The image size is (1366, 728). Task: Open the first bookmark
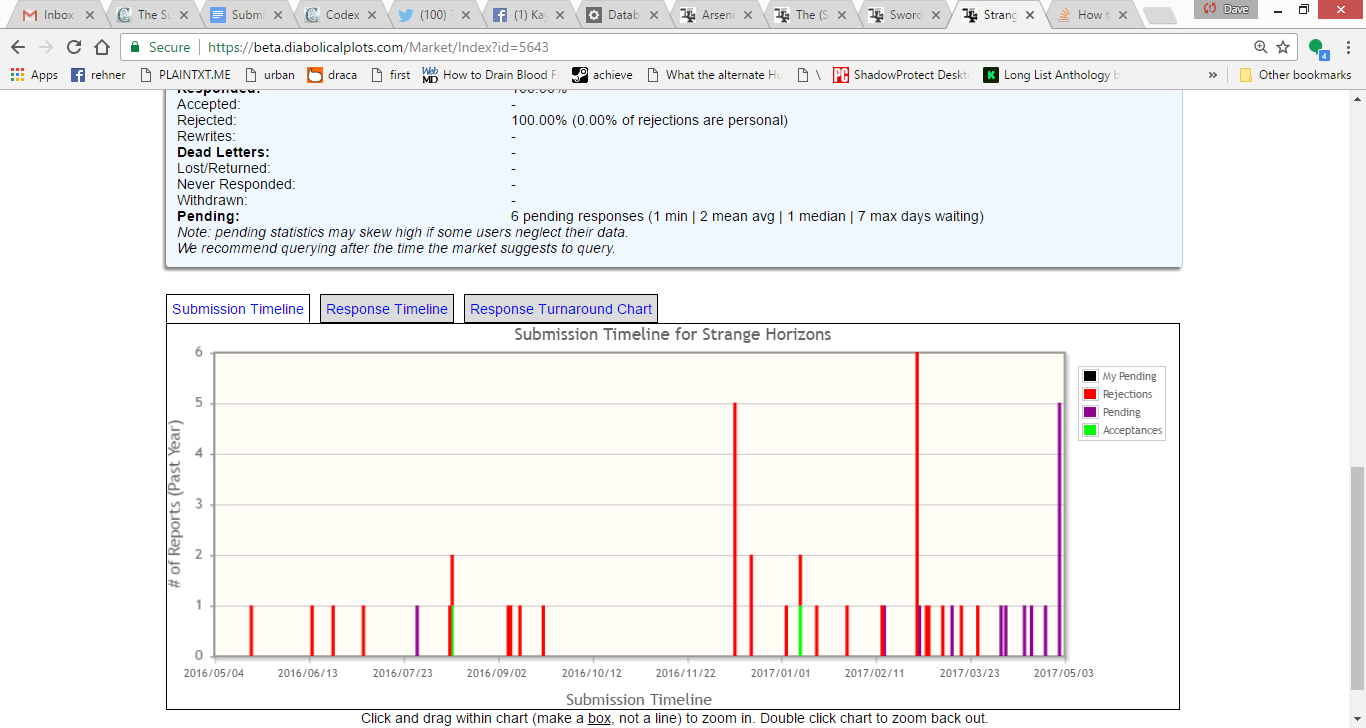coord(390,75)
